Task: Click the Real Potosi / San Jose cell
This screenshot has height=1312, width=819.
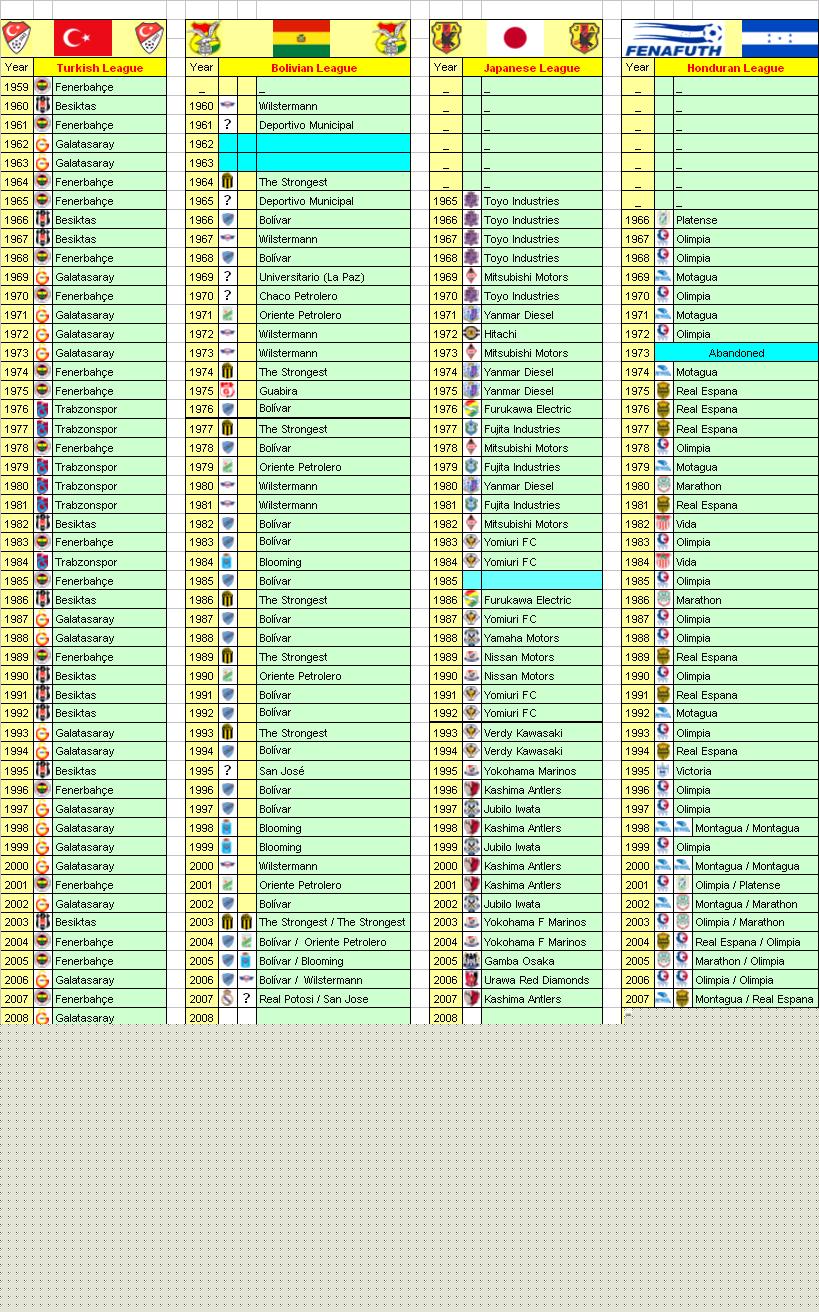Action: [332, 999]
